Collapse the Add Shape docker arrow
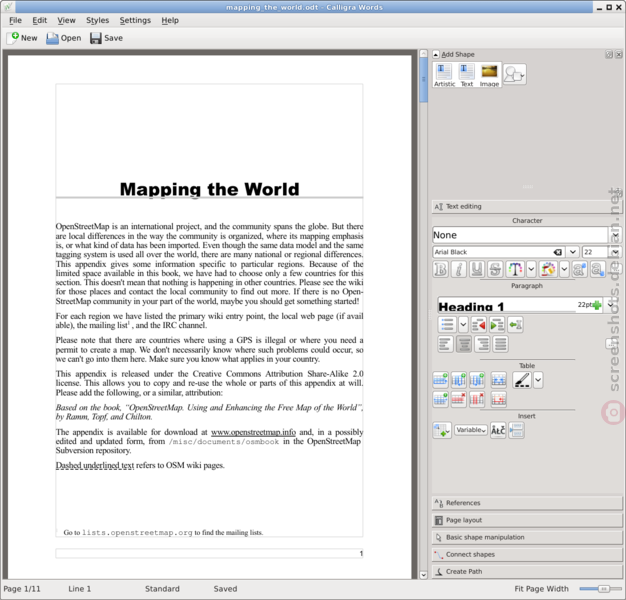The image size is (626, 600). click(x=436, y=54)
